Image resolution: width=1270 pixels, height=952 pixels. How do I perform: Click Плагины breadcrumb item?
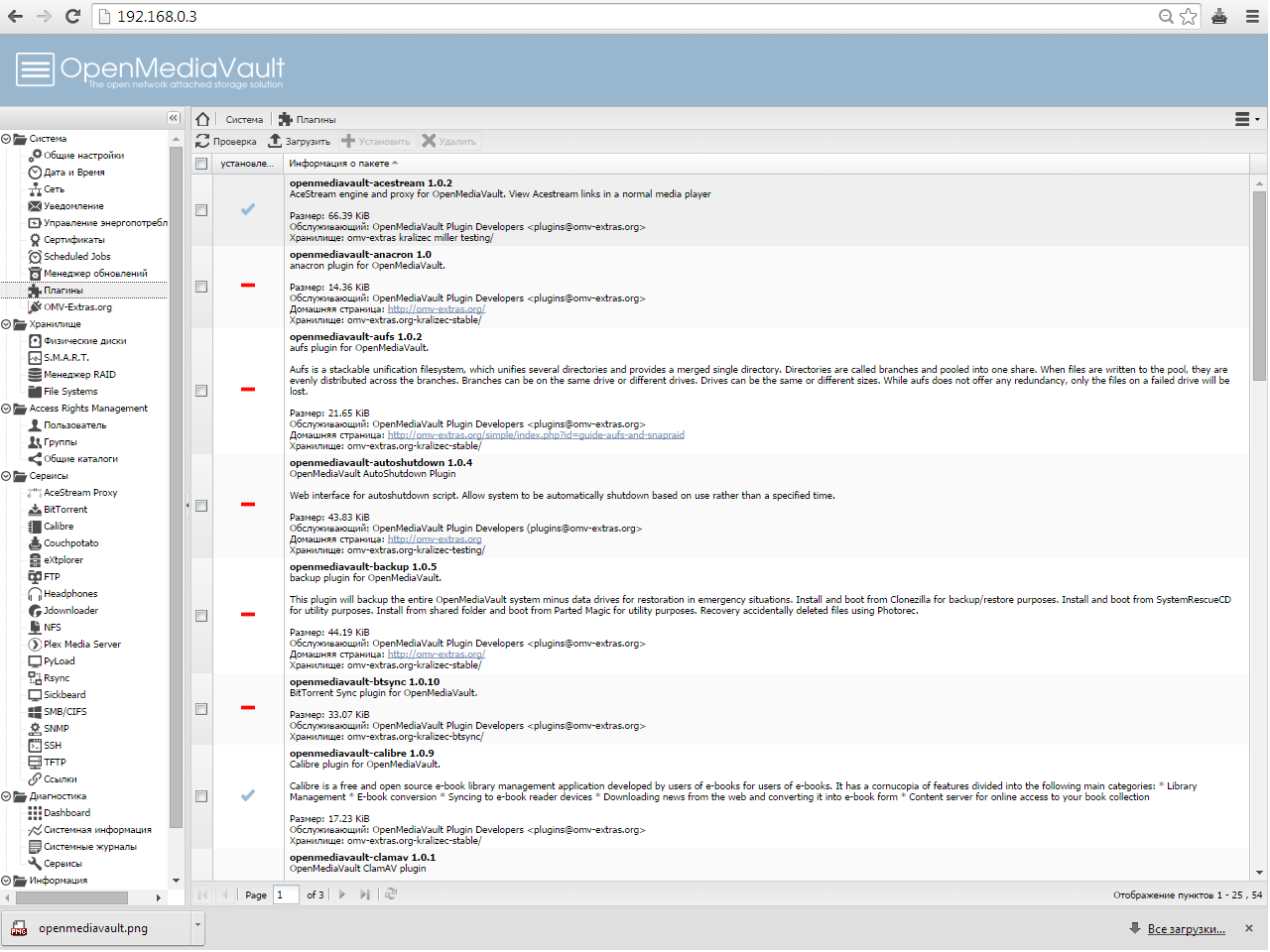[308, 119]
